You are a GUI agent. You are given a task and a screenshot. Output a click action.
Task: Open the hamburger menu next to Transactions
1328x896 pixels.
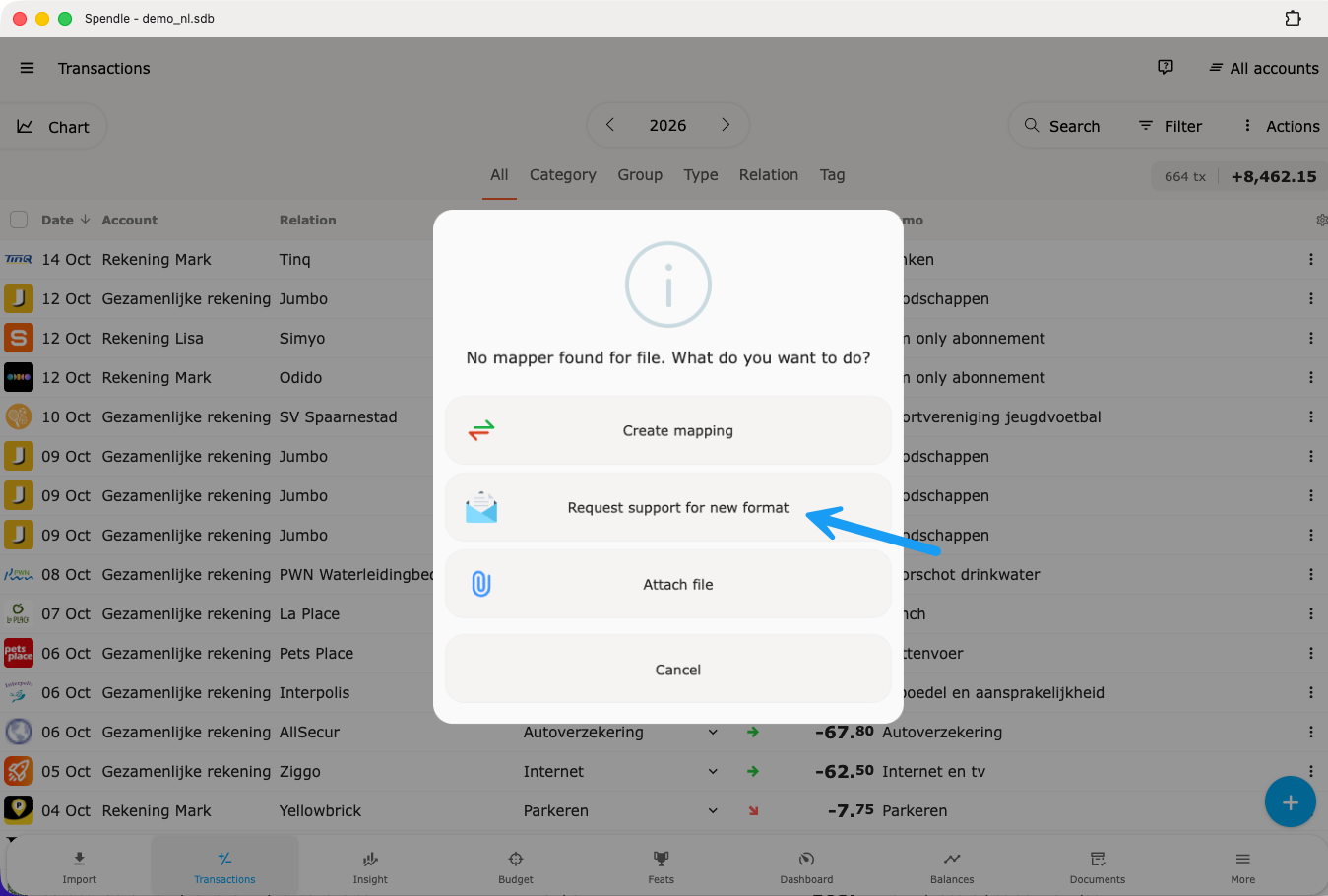(27, 68)
